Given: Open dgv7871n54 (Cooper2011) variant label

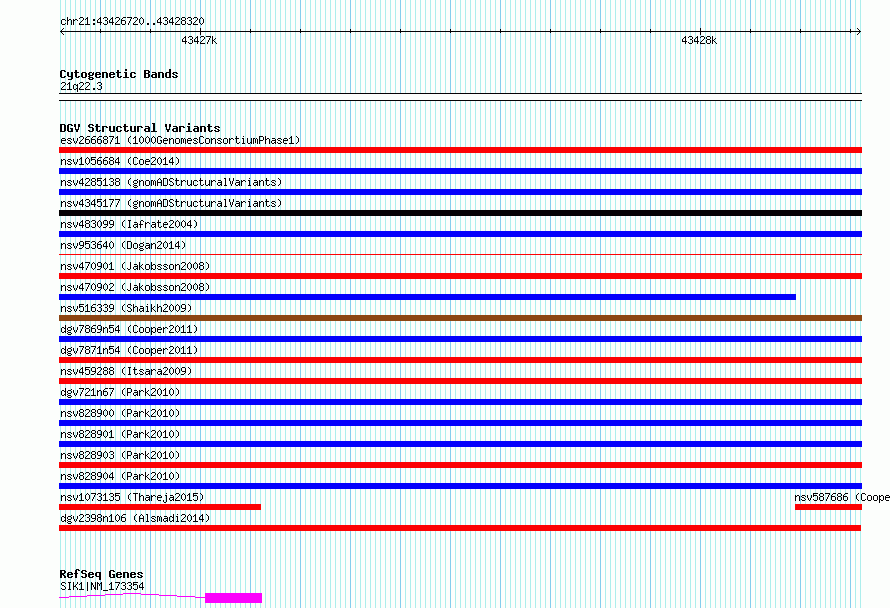Looking at the screenshot, I should point(129,350).
